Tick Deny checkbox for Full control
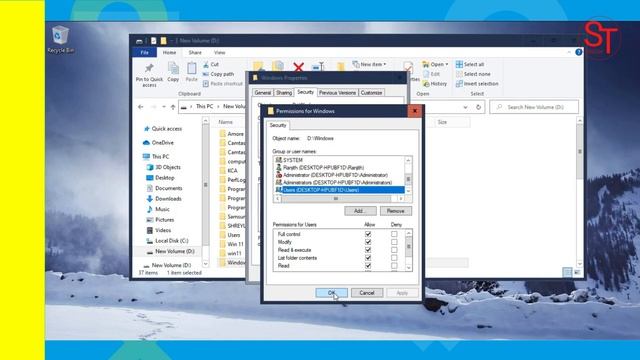Viewport: 640px width, 360px height. (x=394, y=234)
